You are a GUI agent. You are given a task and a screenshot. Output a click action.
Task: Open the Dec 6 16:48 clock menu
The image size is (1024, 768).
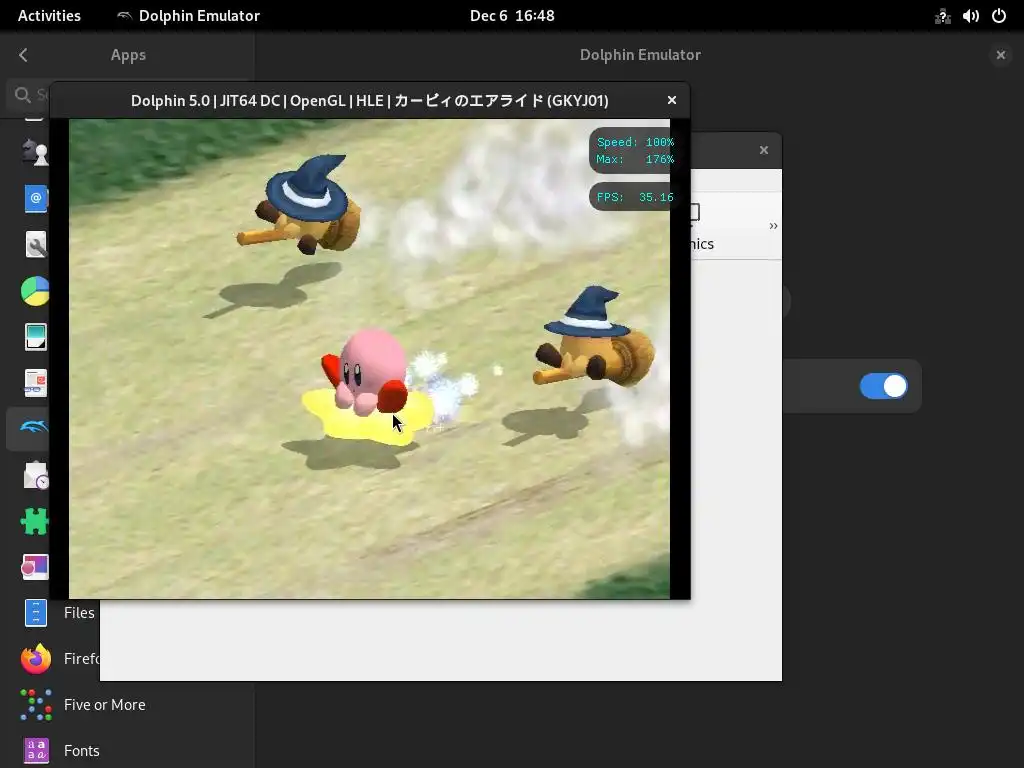coord(512,16)
